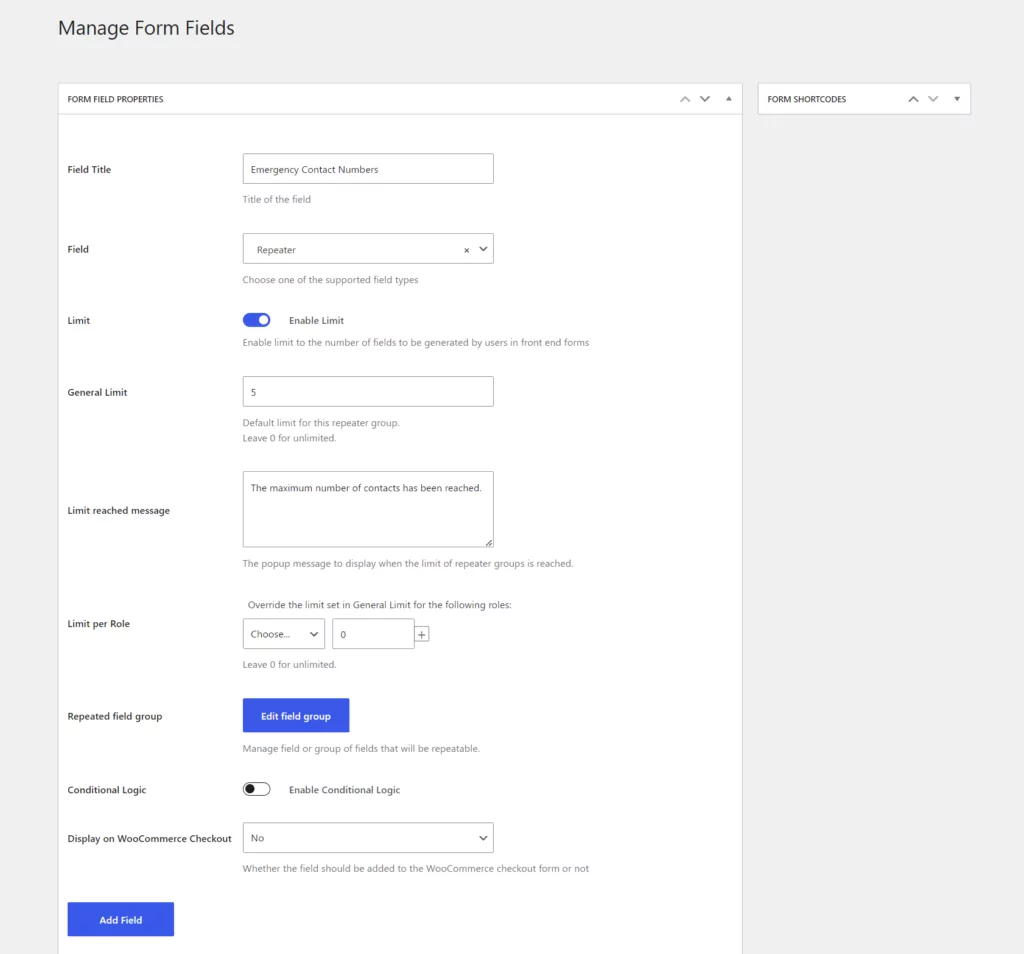Click the Limit per Role label
The width and height of the screenshot is (1024, 954).
(99, 624)
